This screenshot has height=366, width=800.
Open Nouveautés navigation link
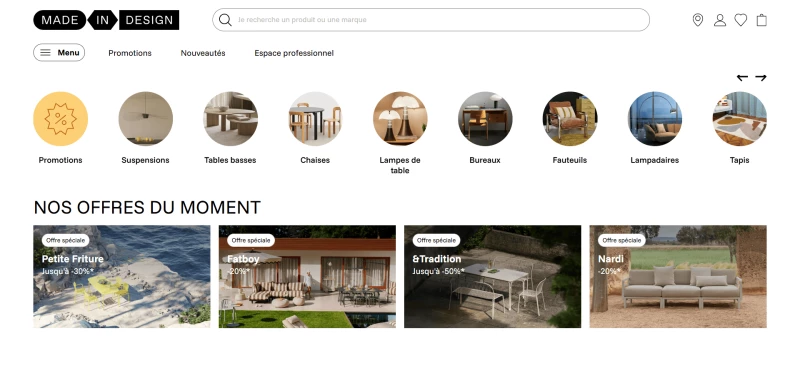coord(203,53)
